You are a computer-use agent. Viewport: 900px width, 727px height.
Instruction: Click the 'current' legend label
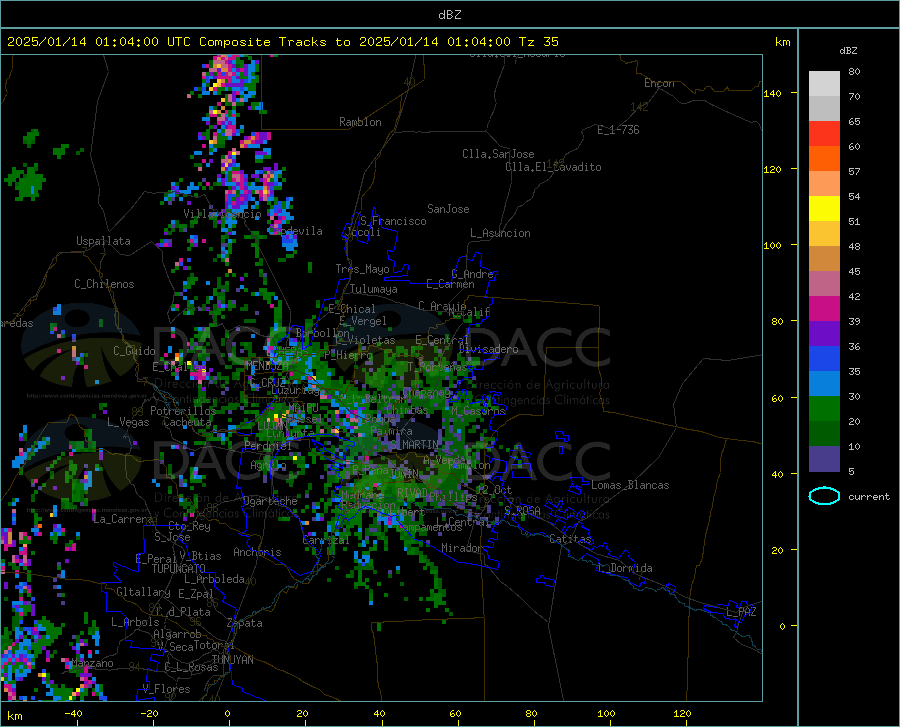869,497
